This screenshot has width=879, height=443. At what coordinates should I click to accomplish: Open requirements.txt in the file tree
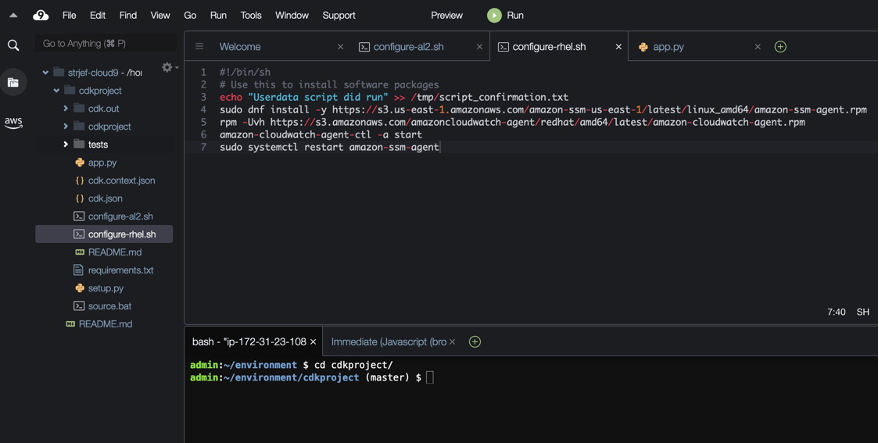point(120,270)
